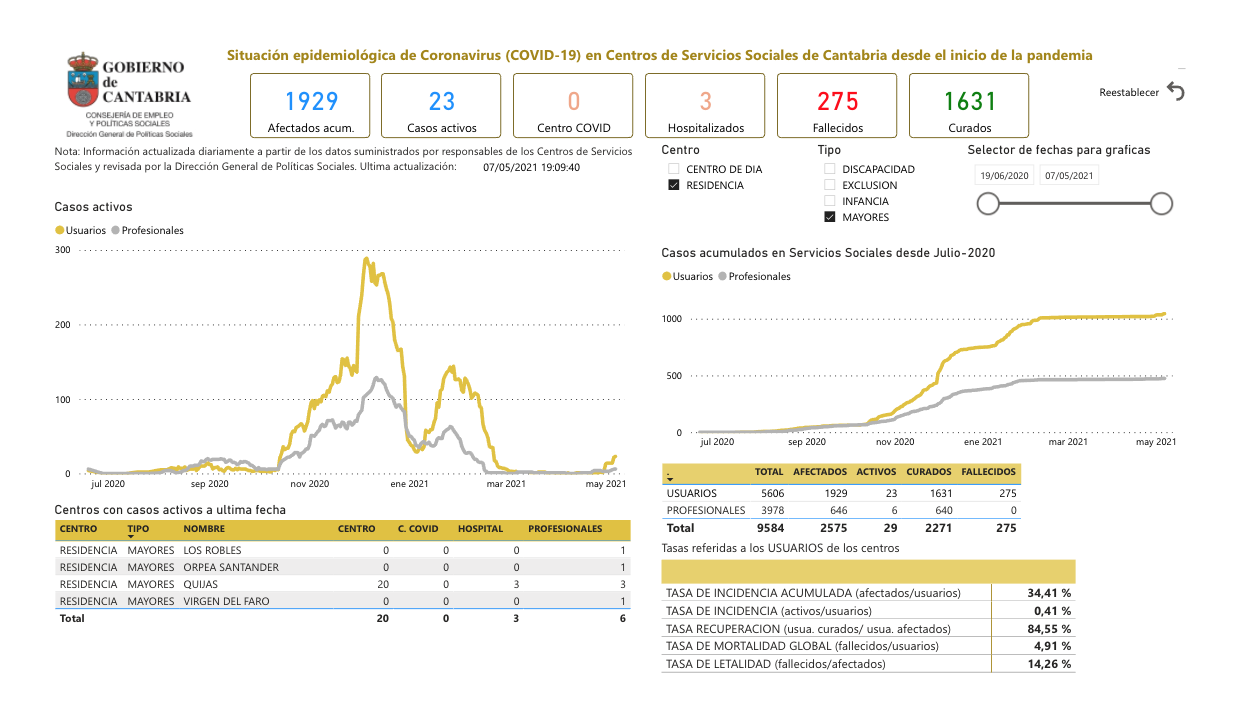Image resolution: width=1250 pixels, height=717 pixels.
Task: Click the sort arrow under the TIPO header
Action: pyautogui.click(x=131, y=538)
